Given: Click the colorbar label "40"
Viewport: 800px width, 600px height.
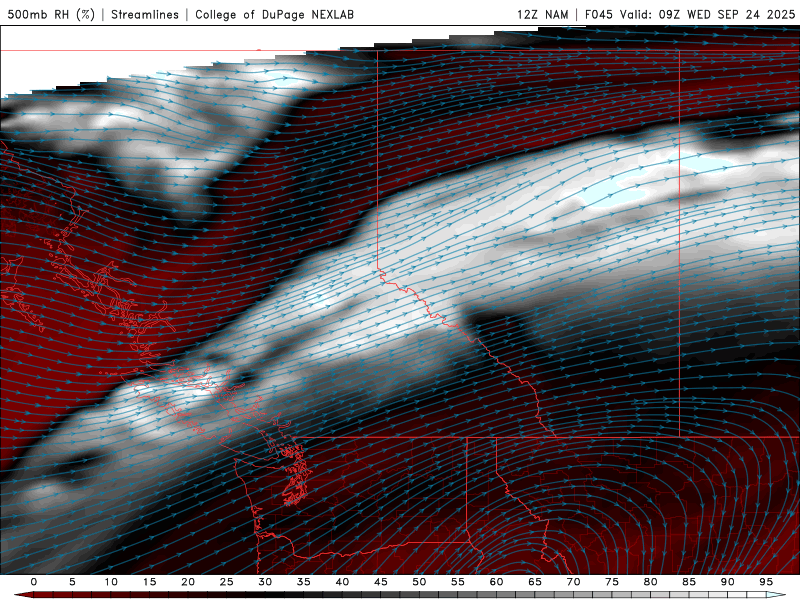Looking at the screenshot, I should [342, 582].
